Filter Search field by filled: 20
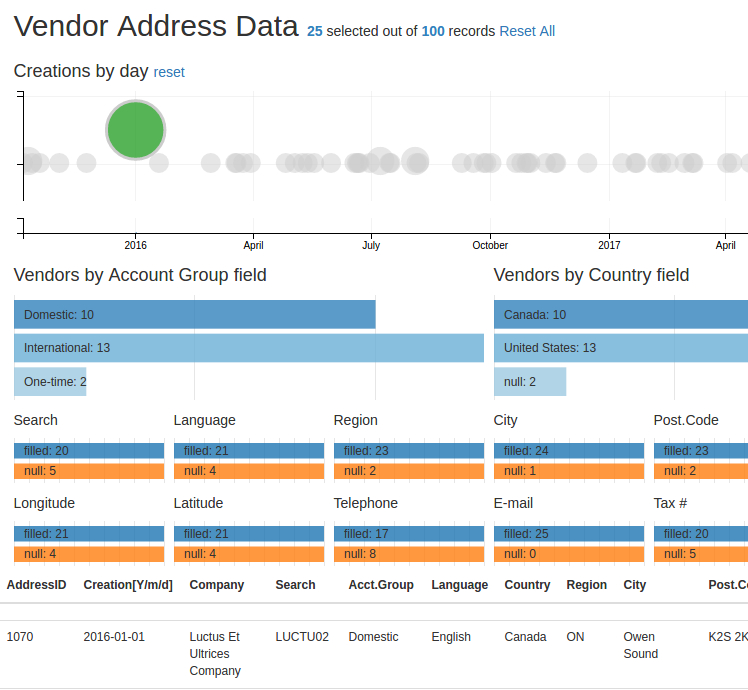The height and width of the screenshot is (690, 748). [88, 451]
